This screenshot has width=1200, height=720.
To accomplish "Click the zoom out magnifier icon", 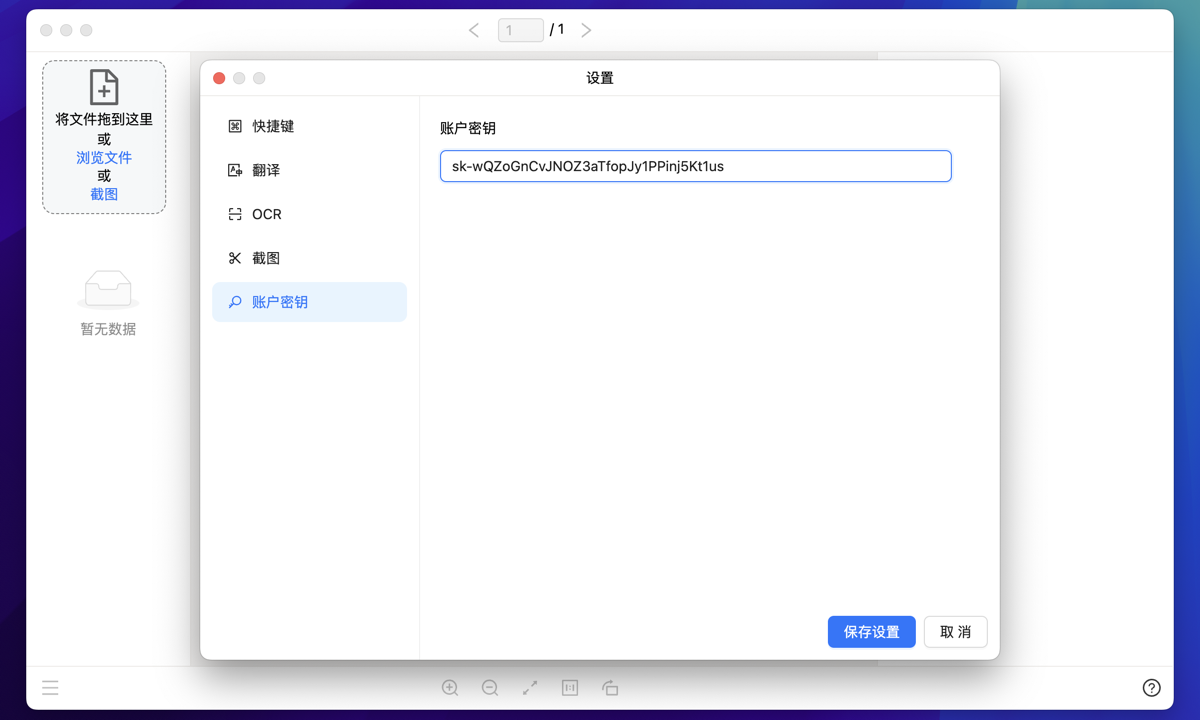I will pyautogui.click(x=490, y=688).
